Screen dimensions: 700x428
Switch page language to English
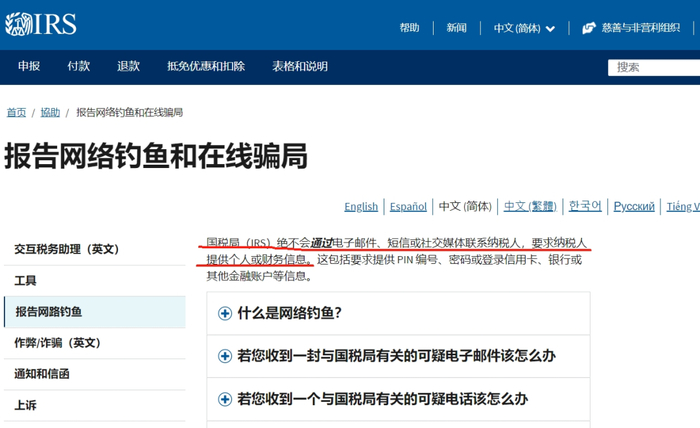pos(361,207)
